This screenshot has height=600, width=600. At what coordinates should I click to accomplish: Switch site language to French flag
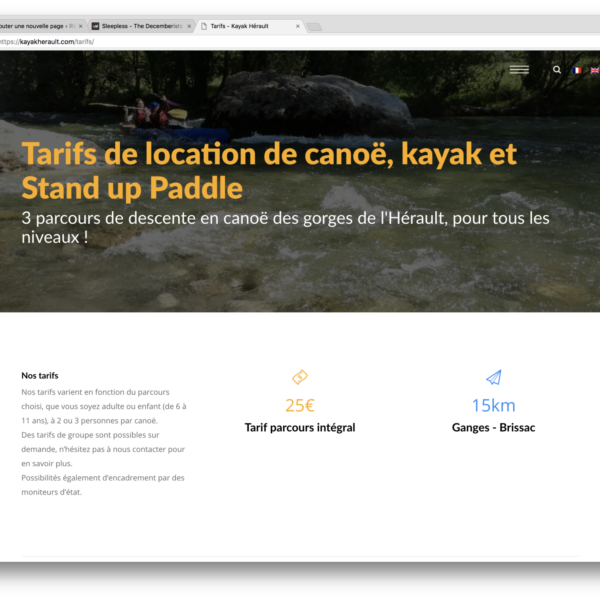[x=576, y=70]
